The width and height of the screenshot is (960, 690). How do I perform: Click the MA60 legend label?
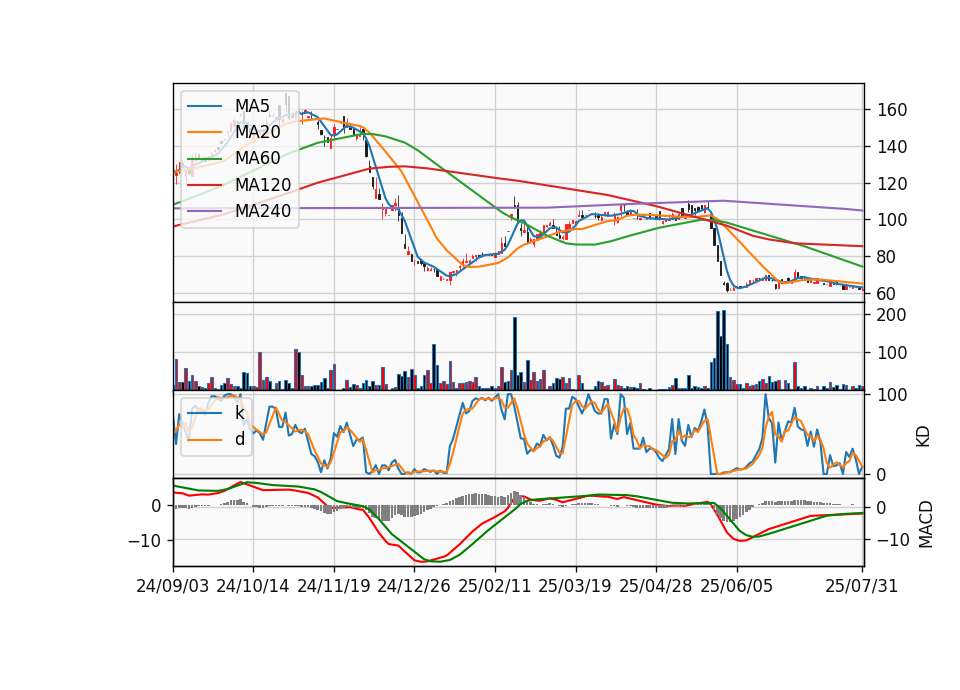pos(257,159)
